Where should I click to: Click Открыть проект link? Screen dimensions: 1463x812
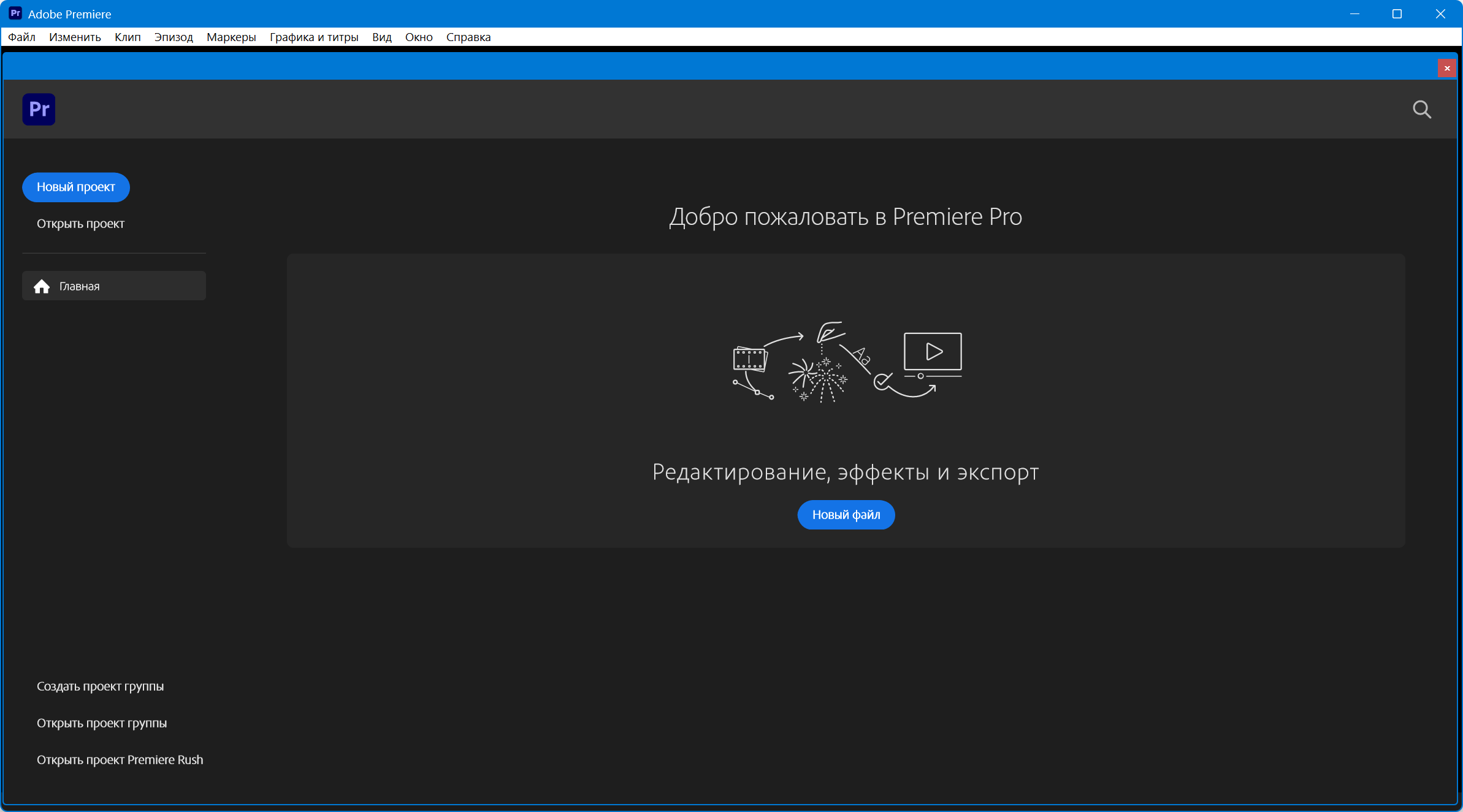click(x=80, y=224)
